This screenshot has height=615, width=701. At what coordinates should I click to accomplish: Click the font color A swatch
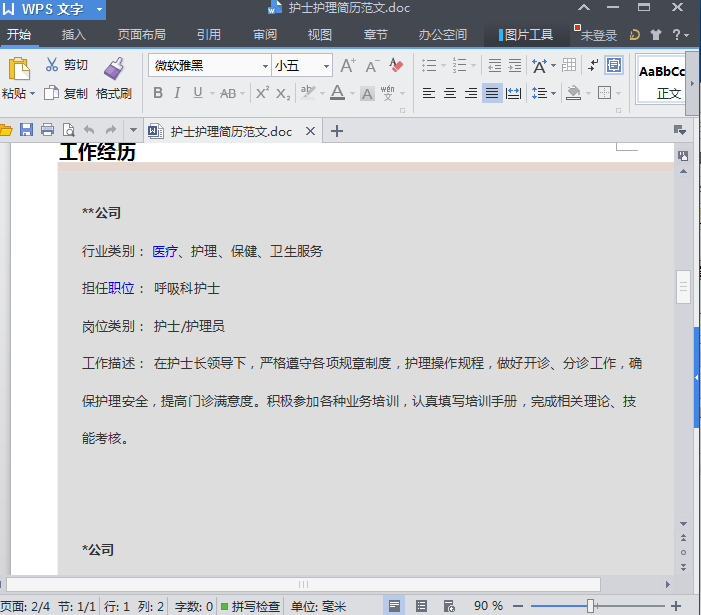click(x=338, y=93)
